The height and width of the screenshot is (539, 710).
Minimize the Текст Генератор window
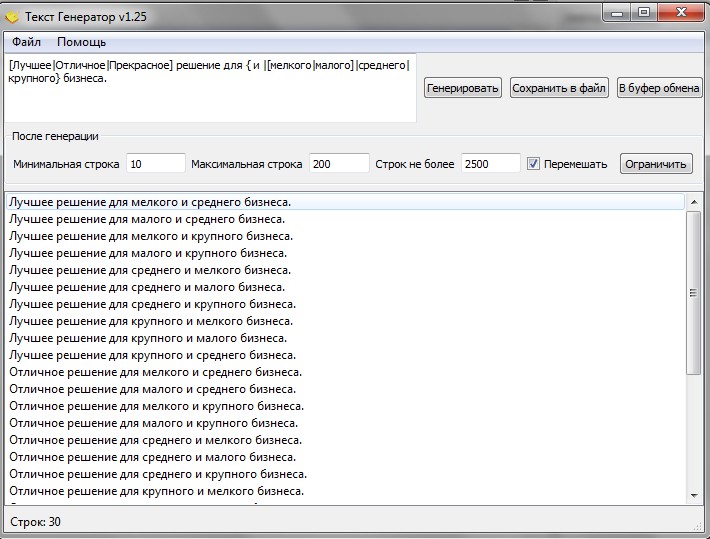[617, 13]
